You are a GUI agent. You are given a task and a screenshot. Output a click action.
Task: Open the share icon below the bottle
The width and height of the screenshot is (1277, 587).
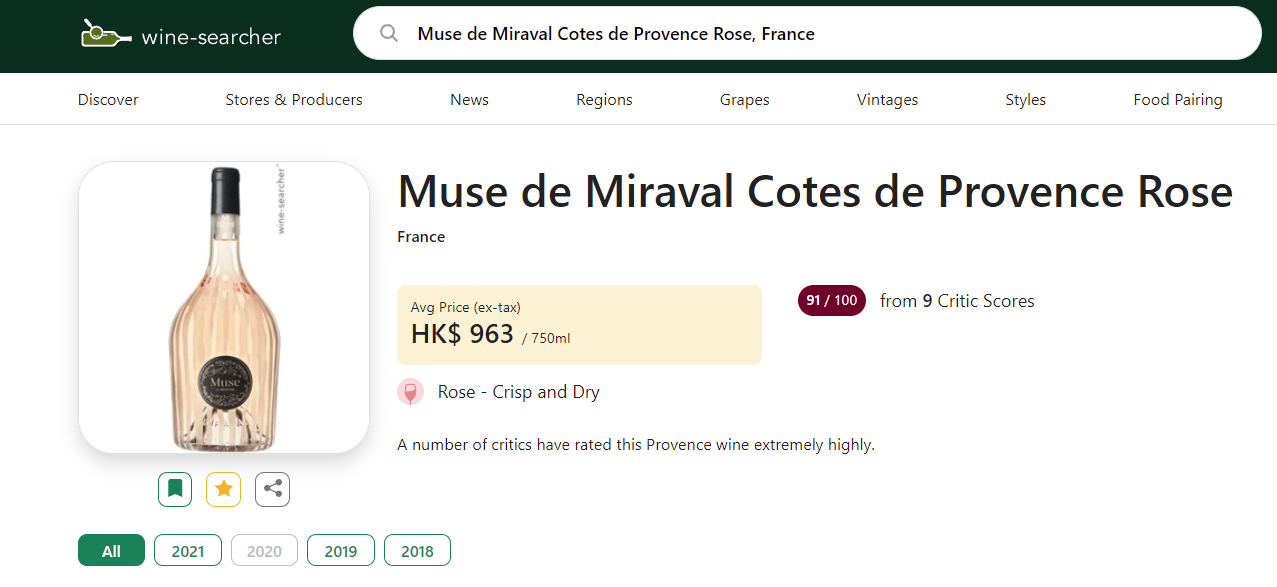tap(272, 489)
